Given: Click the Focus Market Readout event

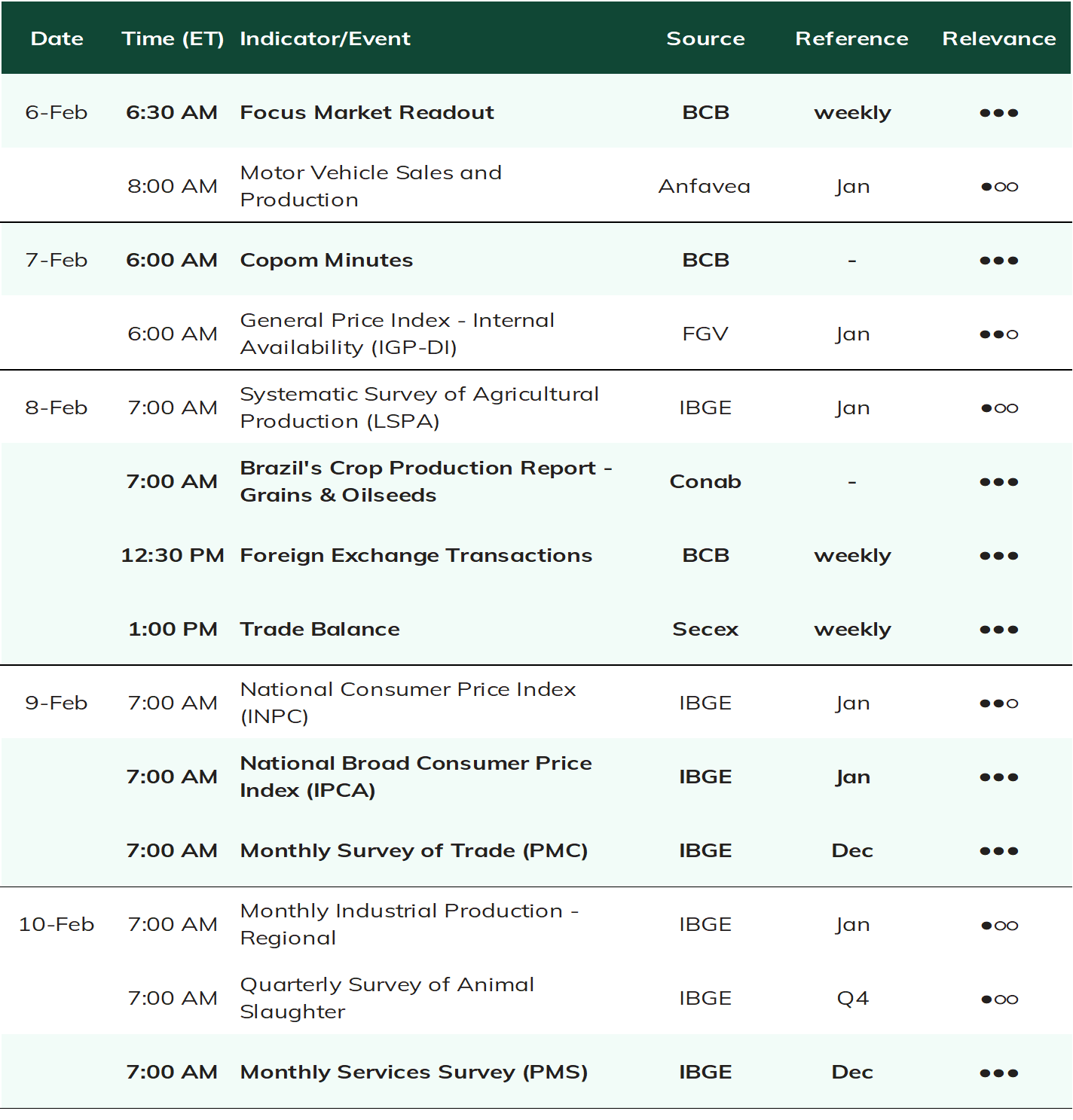Looking at the screenshot, I should 367,112.
